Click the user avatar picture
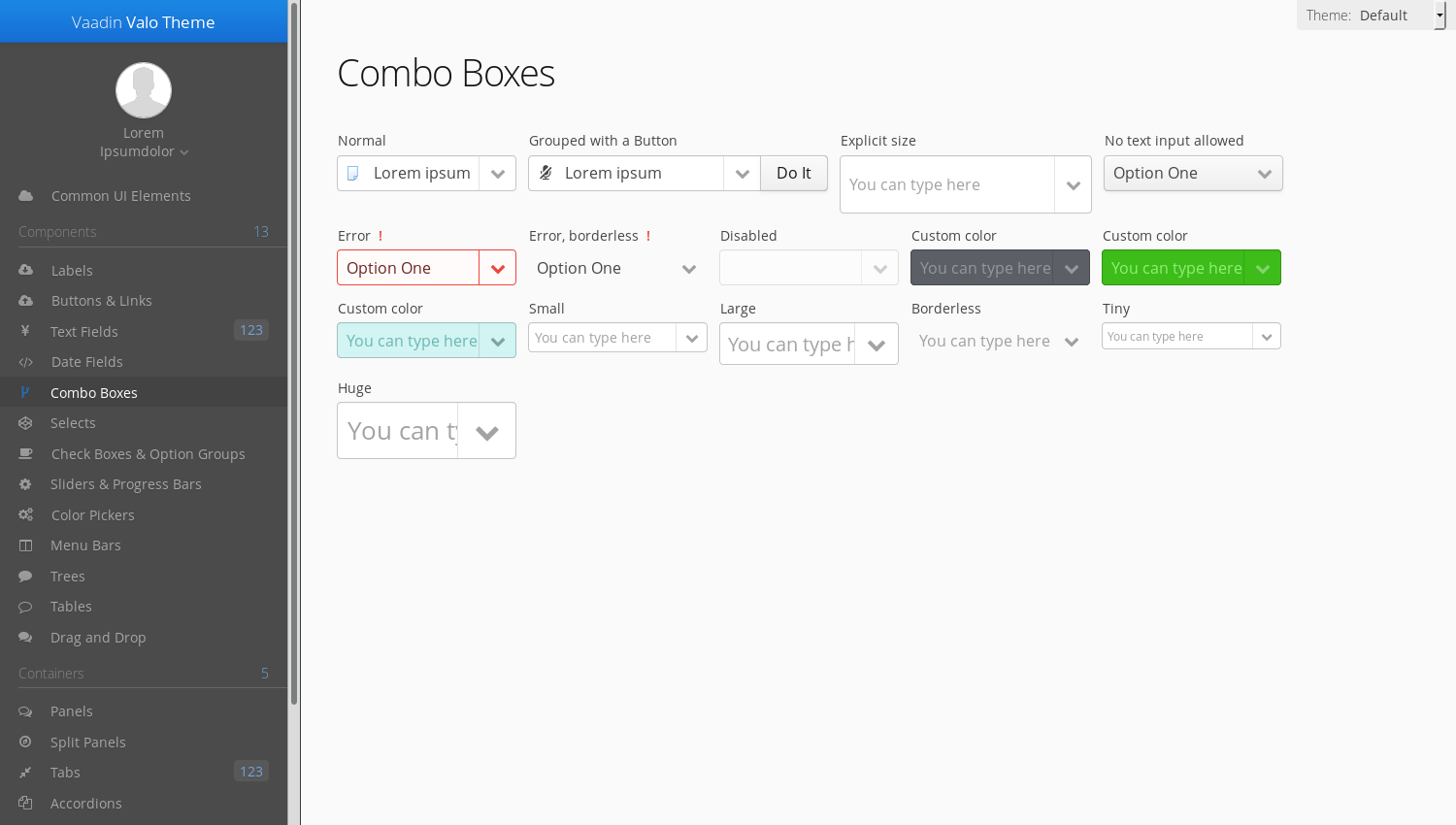The image size is (1456, 825). tap(144, 90)
